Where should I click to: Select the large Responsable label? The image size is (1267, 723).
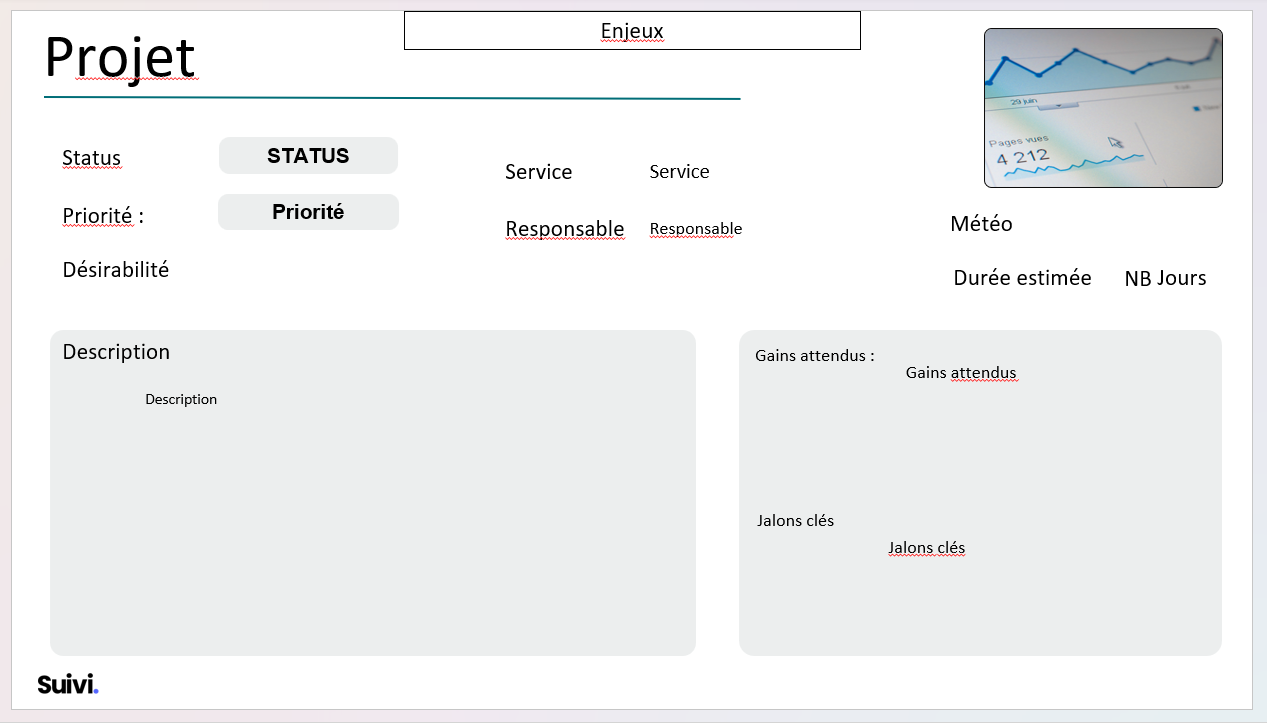click(564, 229)
